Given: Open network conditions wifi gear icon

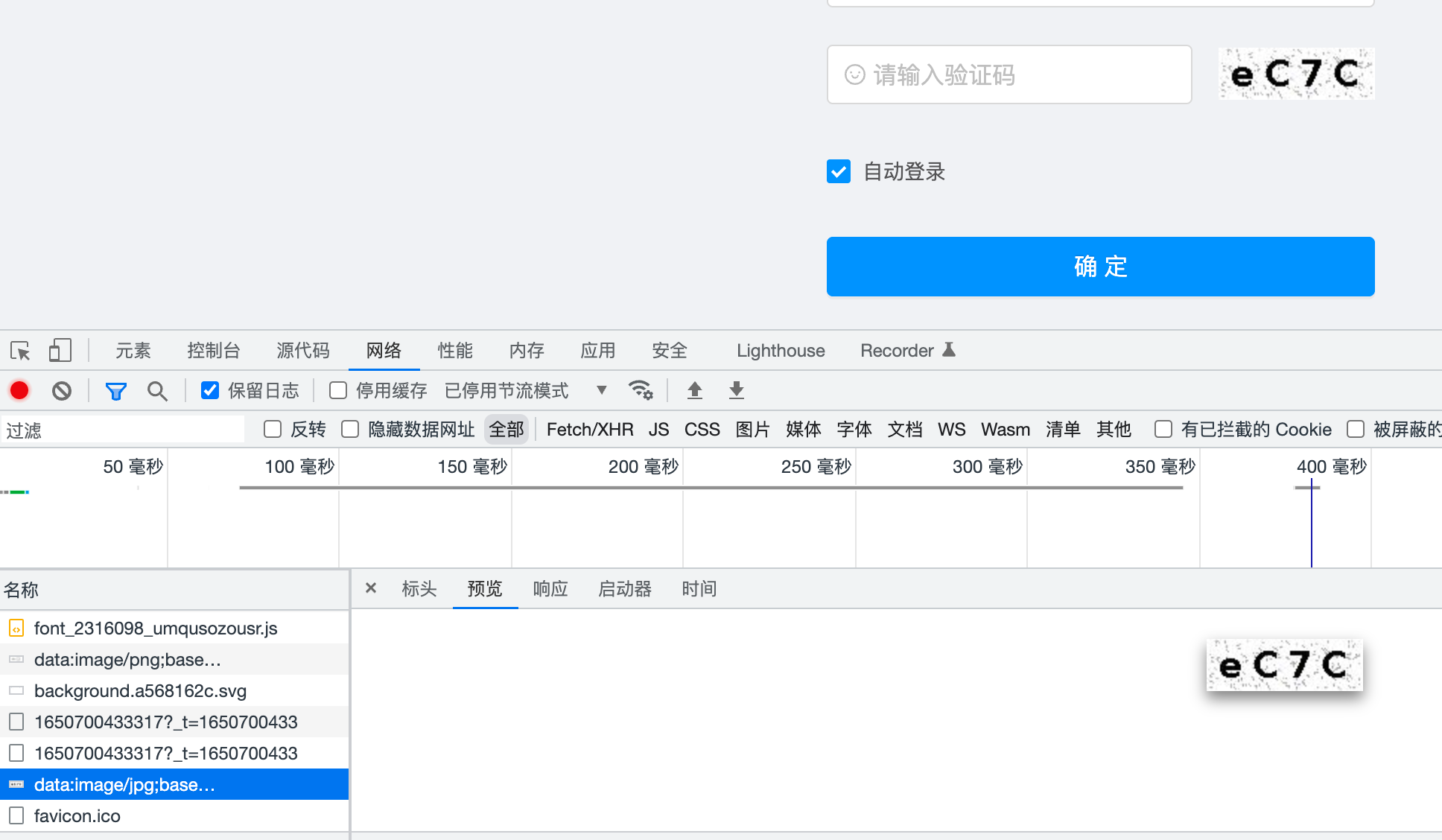Looking at the screenshot, I should pos(641,389).
